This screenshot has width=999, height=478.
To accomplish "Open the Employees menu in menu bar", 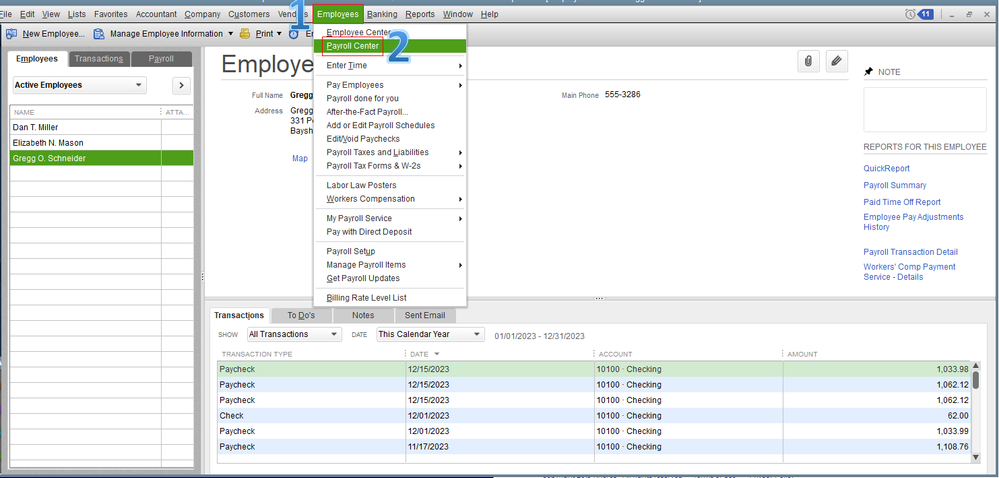I will point(338,14).
